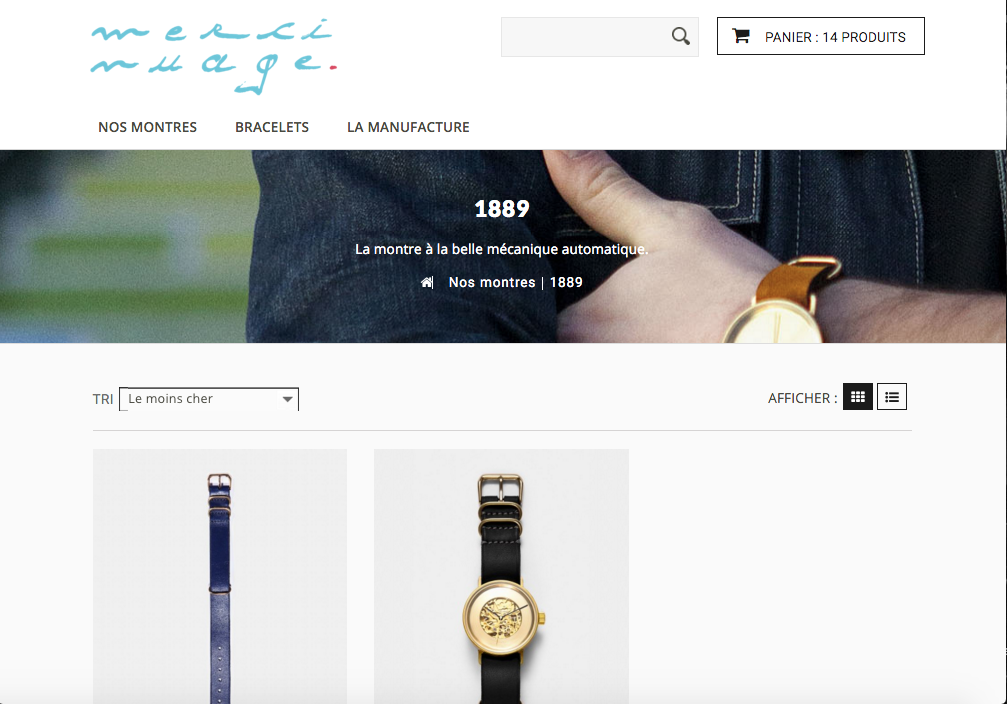Open the merci nuage logo homepage

(214, 57)
